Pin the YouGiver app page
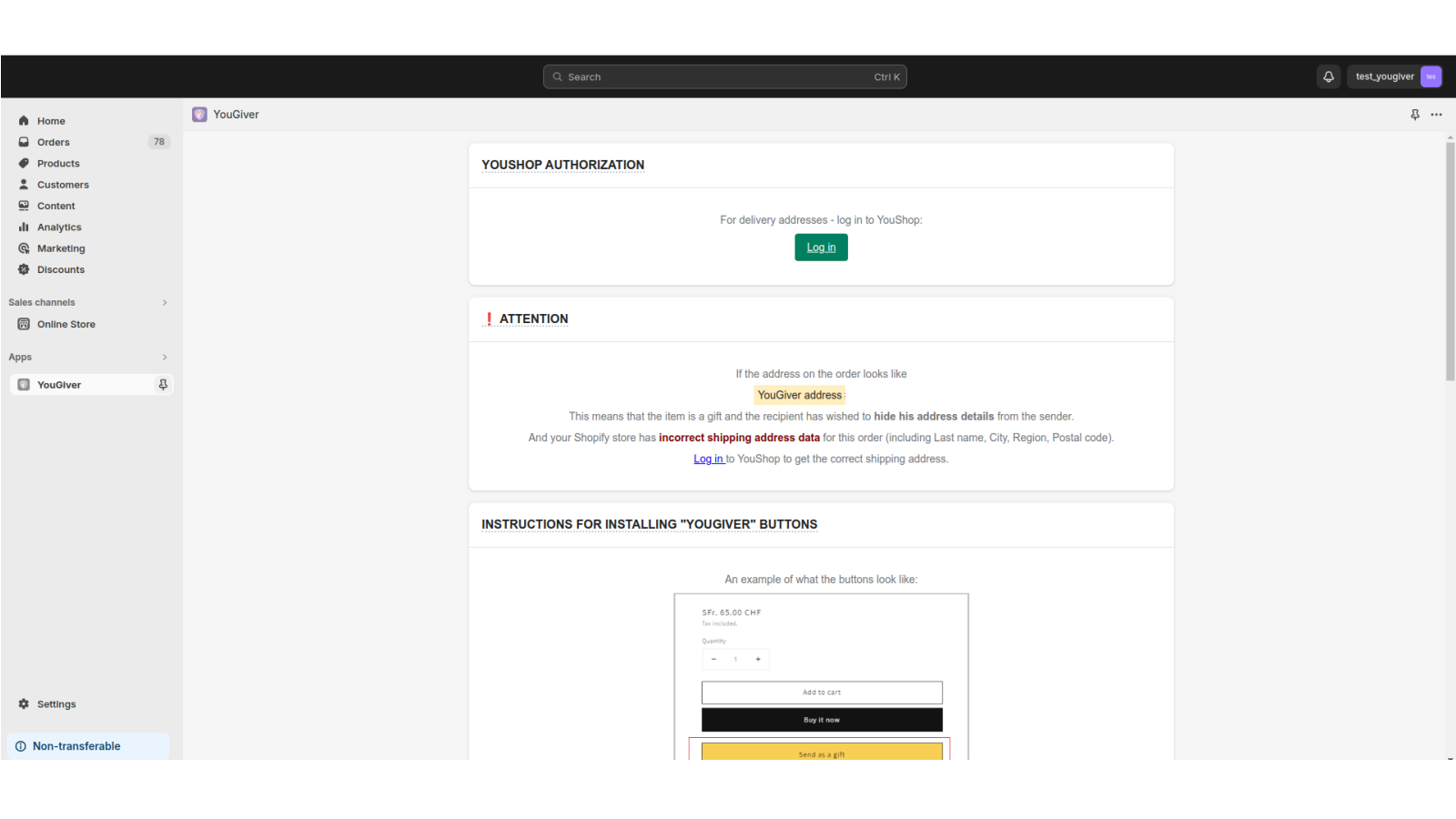The height and width of the screenshot is (819, 1456). pos(1414,115)
